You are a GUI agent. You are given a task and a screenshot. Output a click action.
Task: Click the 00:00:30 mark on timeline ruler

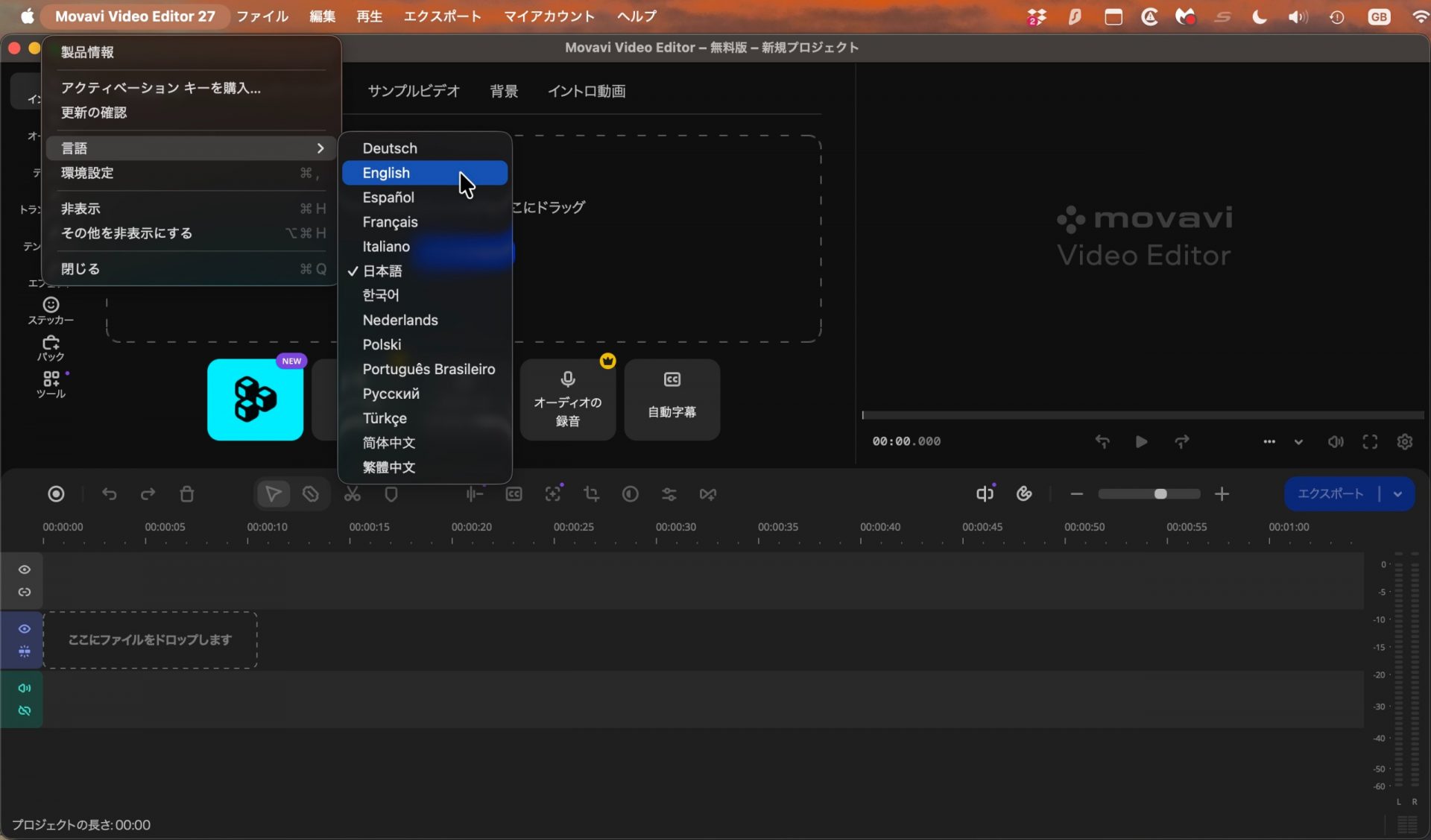point(675,527)
